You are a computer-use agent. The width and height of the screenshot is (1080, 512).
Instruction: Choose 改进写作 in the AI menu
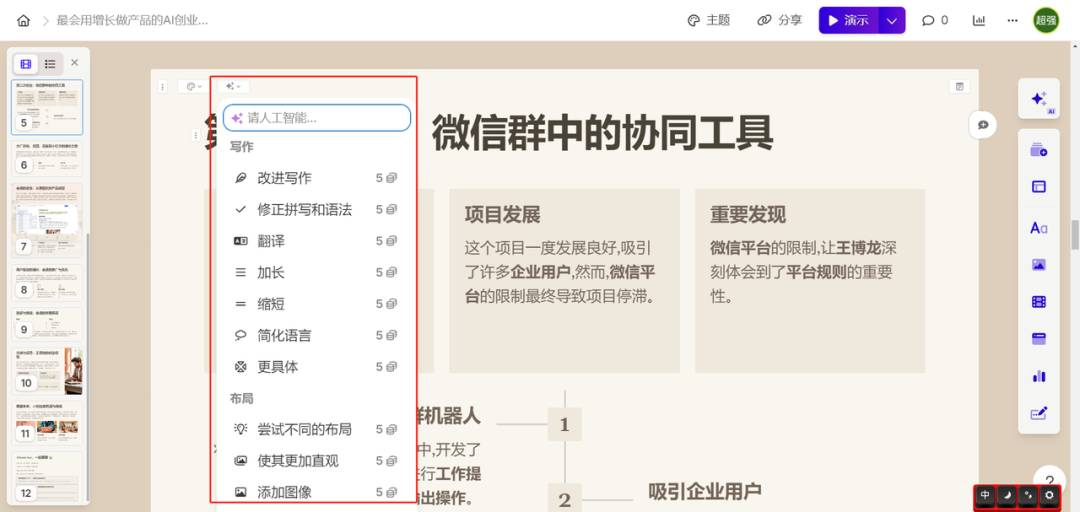click(x=284, y=178)
